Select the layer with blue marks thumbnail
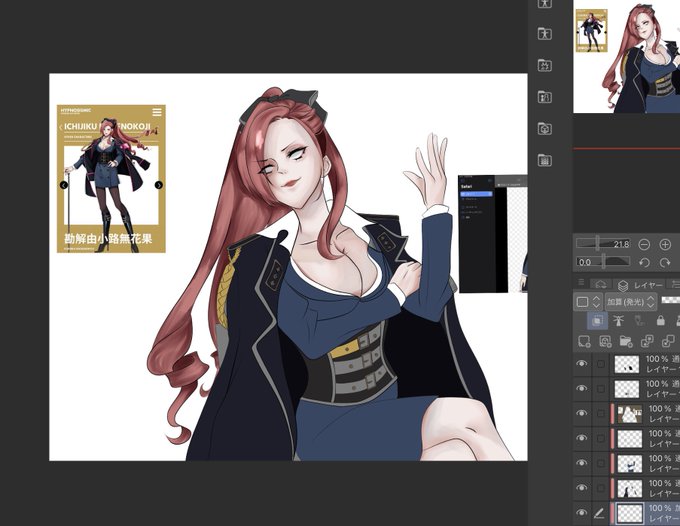Image resolution: width=680 pixels, height=526 pixels. [629, 464]
